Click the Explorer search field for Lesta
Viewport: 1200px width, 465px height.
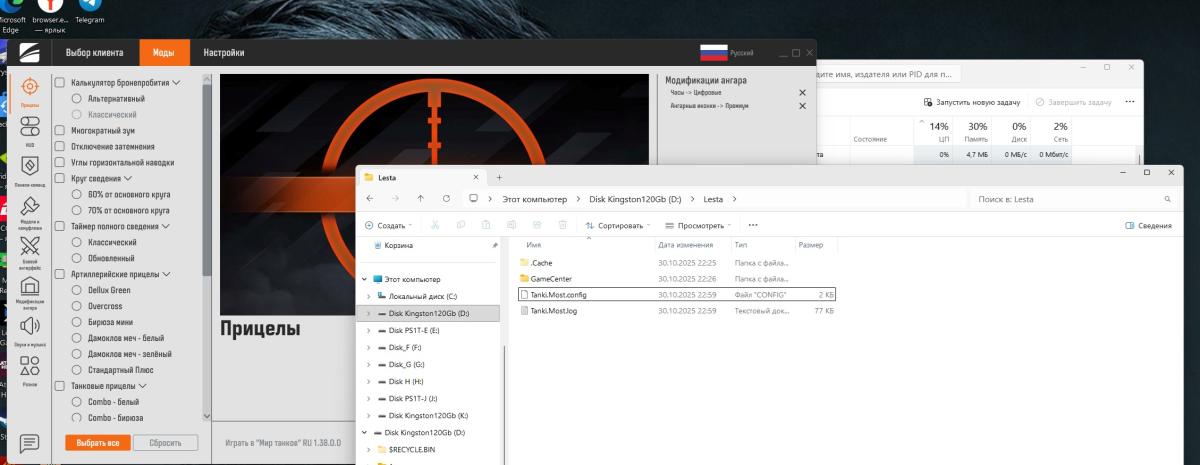pyautogui.click(x=1070, y=199)
